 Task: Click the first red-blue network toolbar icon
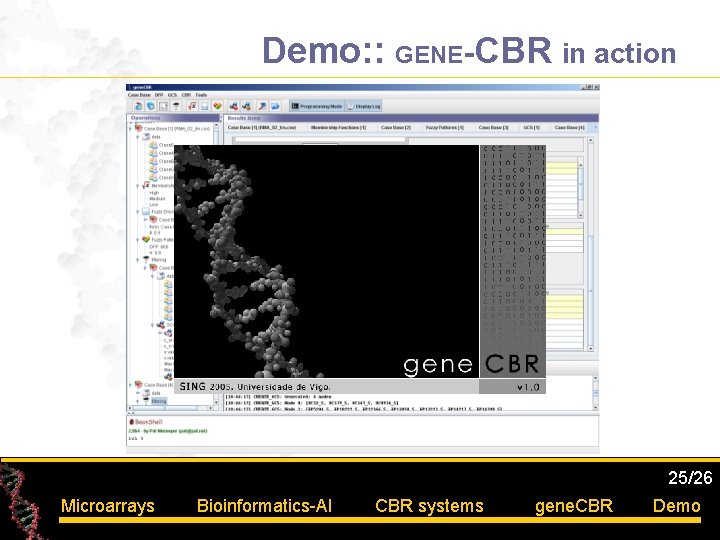pyautogui.click(x=234, y=106)
